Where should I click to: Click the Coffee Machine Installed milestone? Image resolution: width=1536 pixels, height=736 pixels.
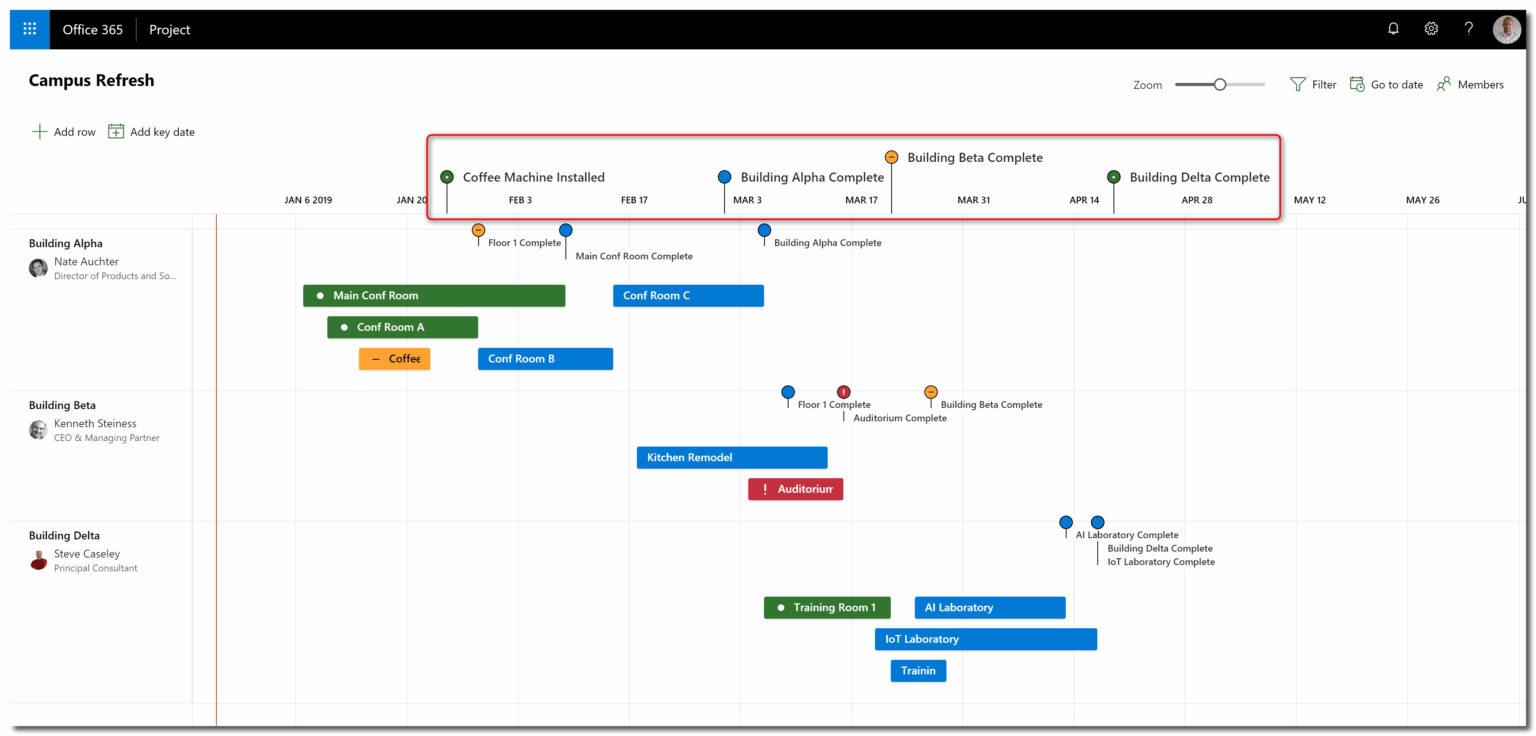pos(446,176)
